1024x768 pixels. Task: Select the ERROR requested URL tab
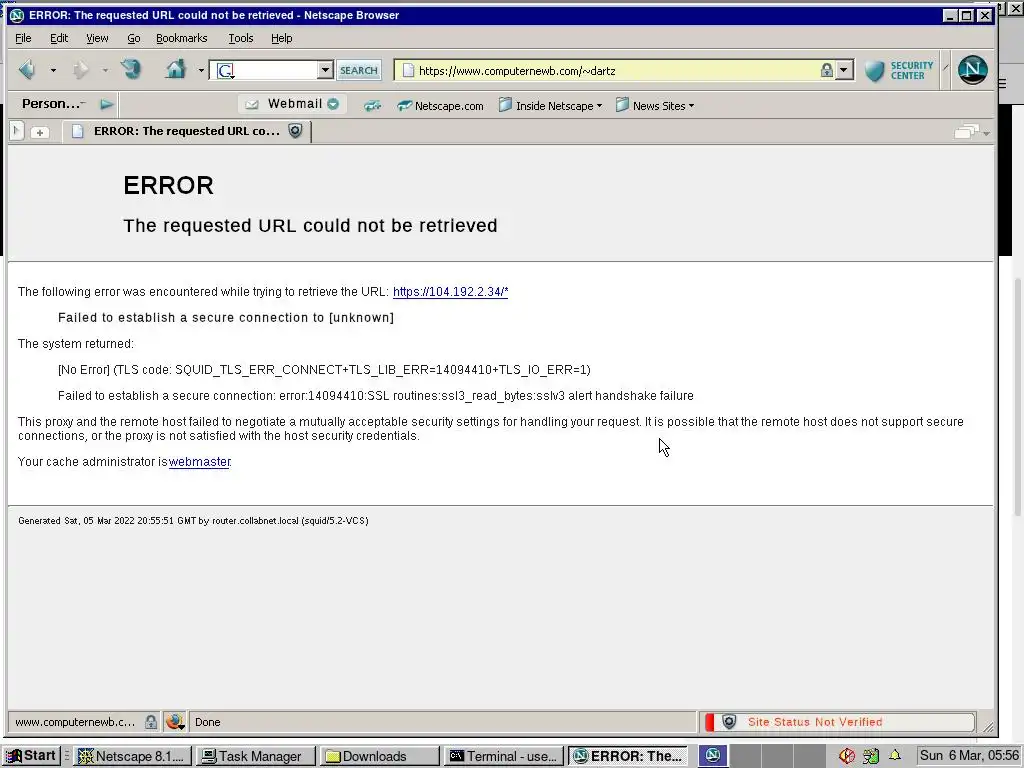[187, 131]
